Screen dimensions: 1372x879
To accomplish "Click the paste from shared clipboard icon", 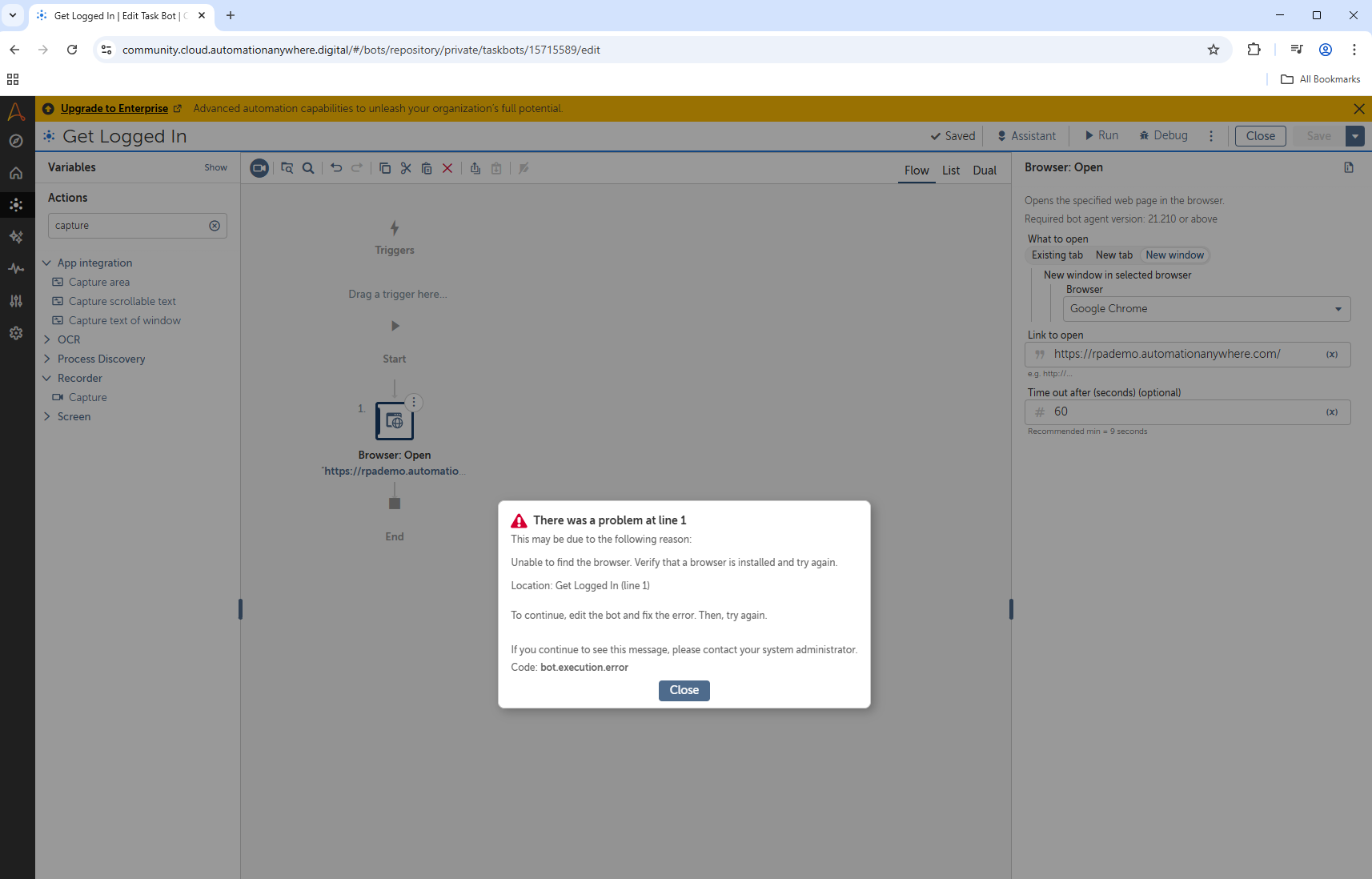I will [496, 168].
